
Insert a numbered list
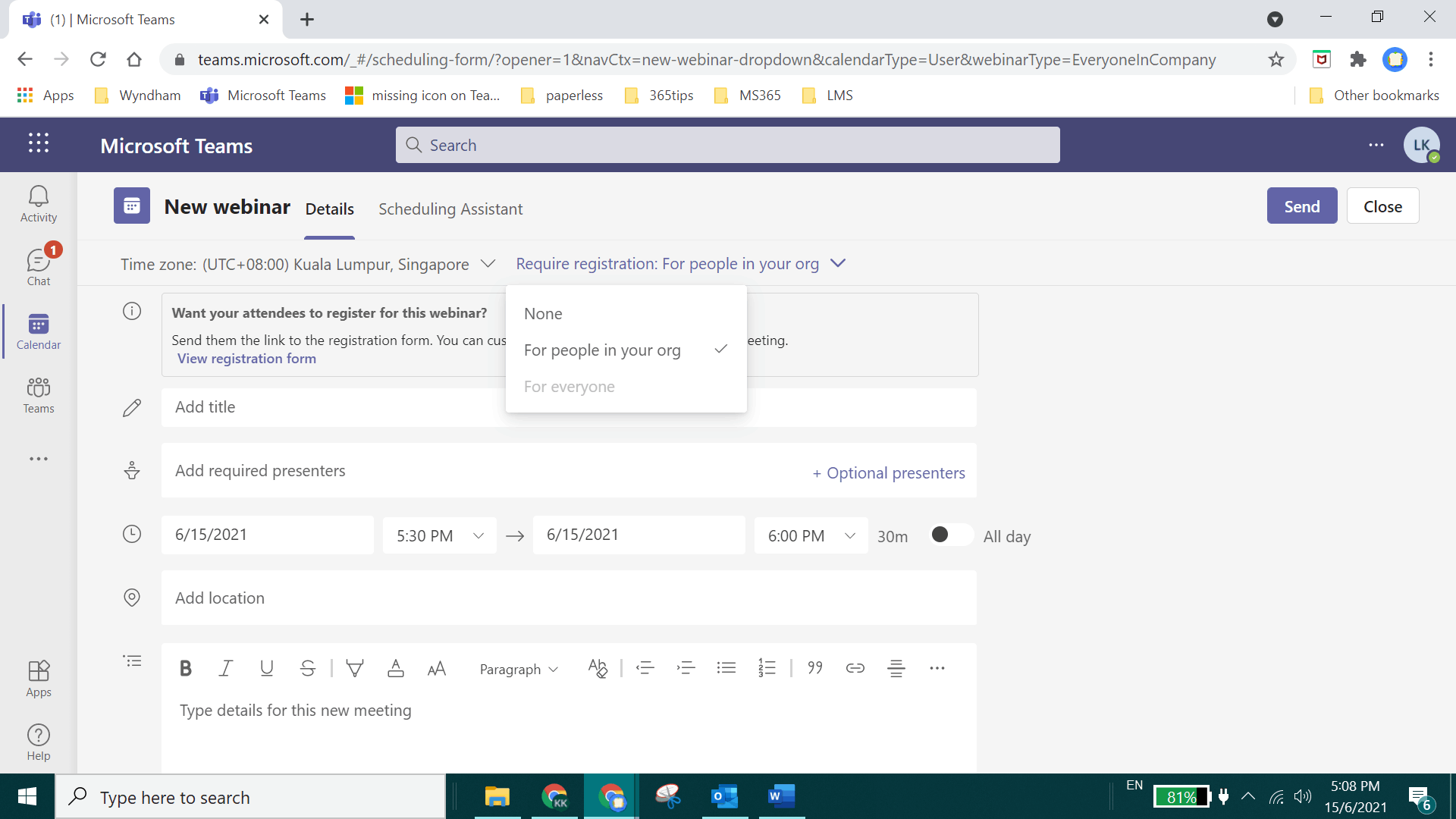(x=767, y=668)
